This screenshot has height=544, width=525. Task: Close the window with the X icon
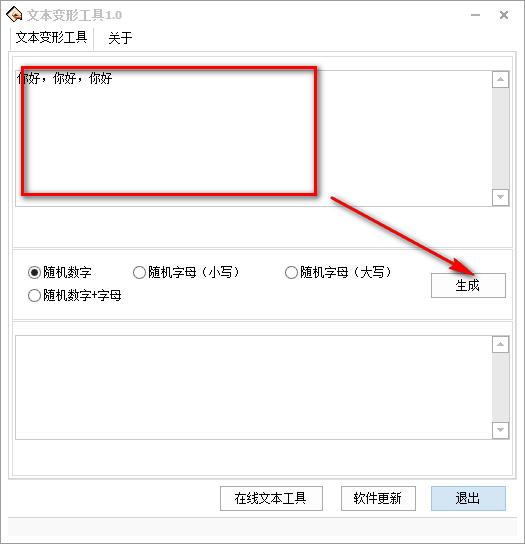(x=503, y=15)
